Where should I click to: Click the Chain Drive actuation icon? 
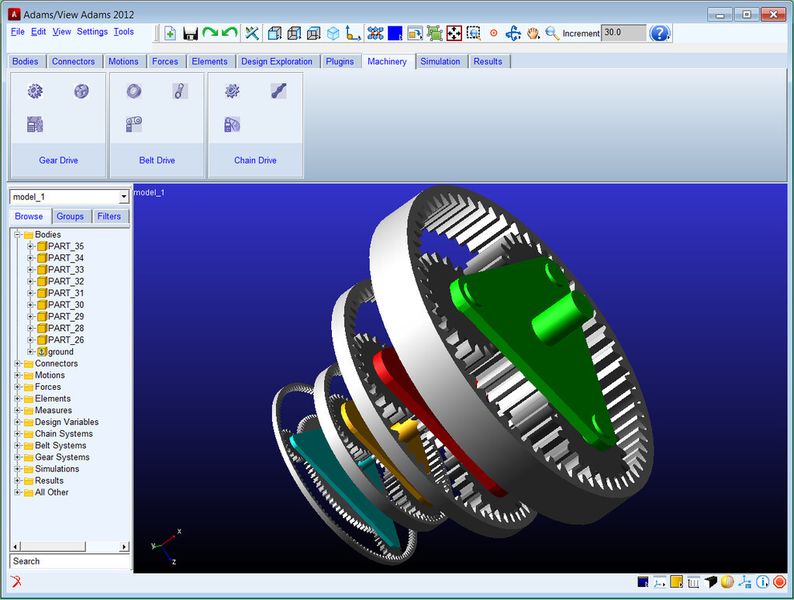pos(232,124)
